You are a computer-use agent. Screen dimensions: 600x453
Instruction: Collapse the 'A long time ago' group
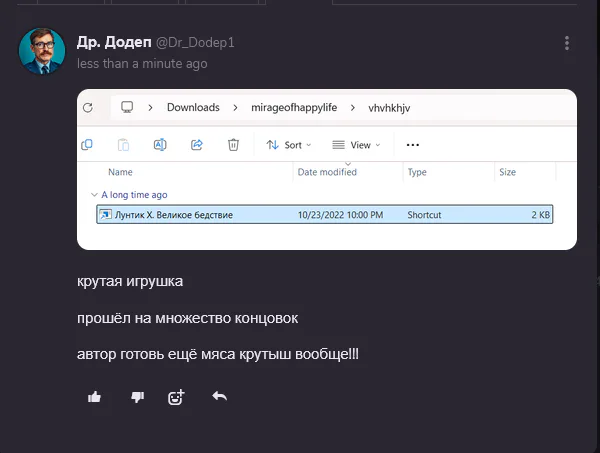pyautogui.click(x=94, y=195)
